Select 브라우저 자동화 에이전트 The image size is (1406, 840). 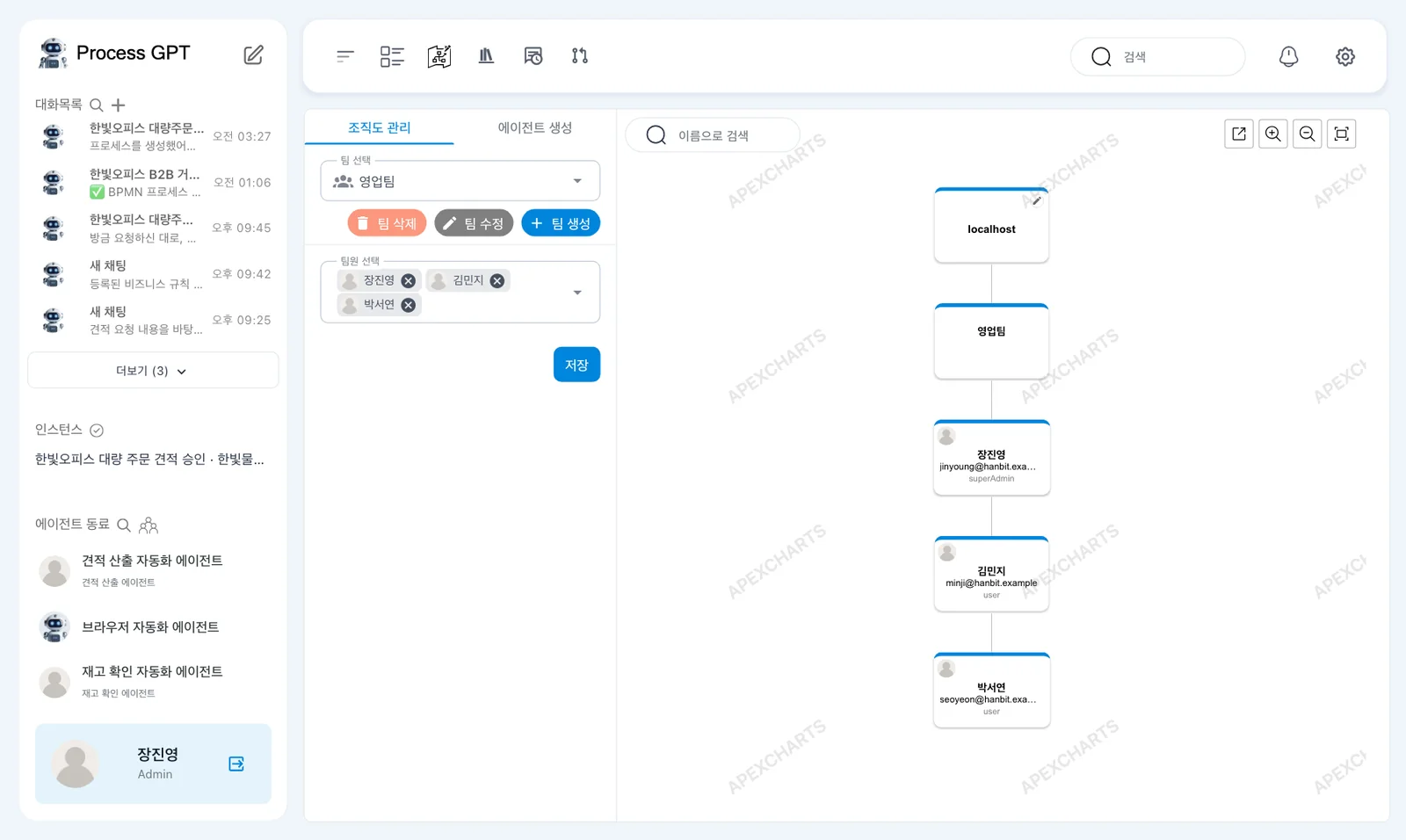tap(153, 626)
